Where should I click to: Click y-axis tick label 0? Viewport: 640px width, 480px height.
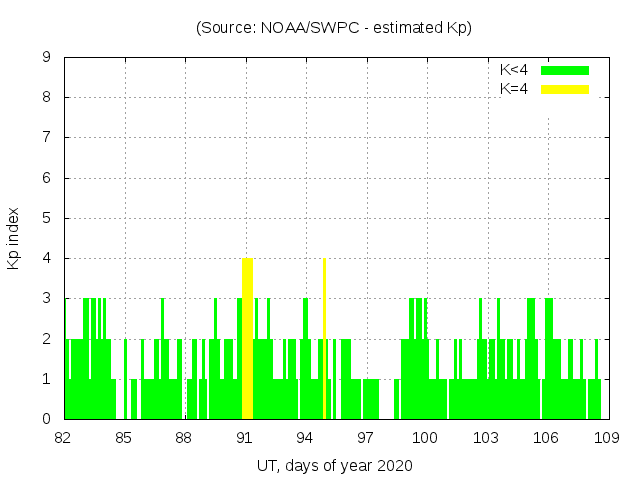click(x=46, y=419)
